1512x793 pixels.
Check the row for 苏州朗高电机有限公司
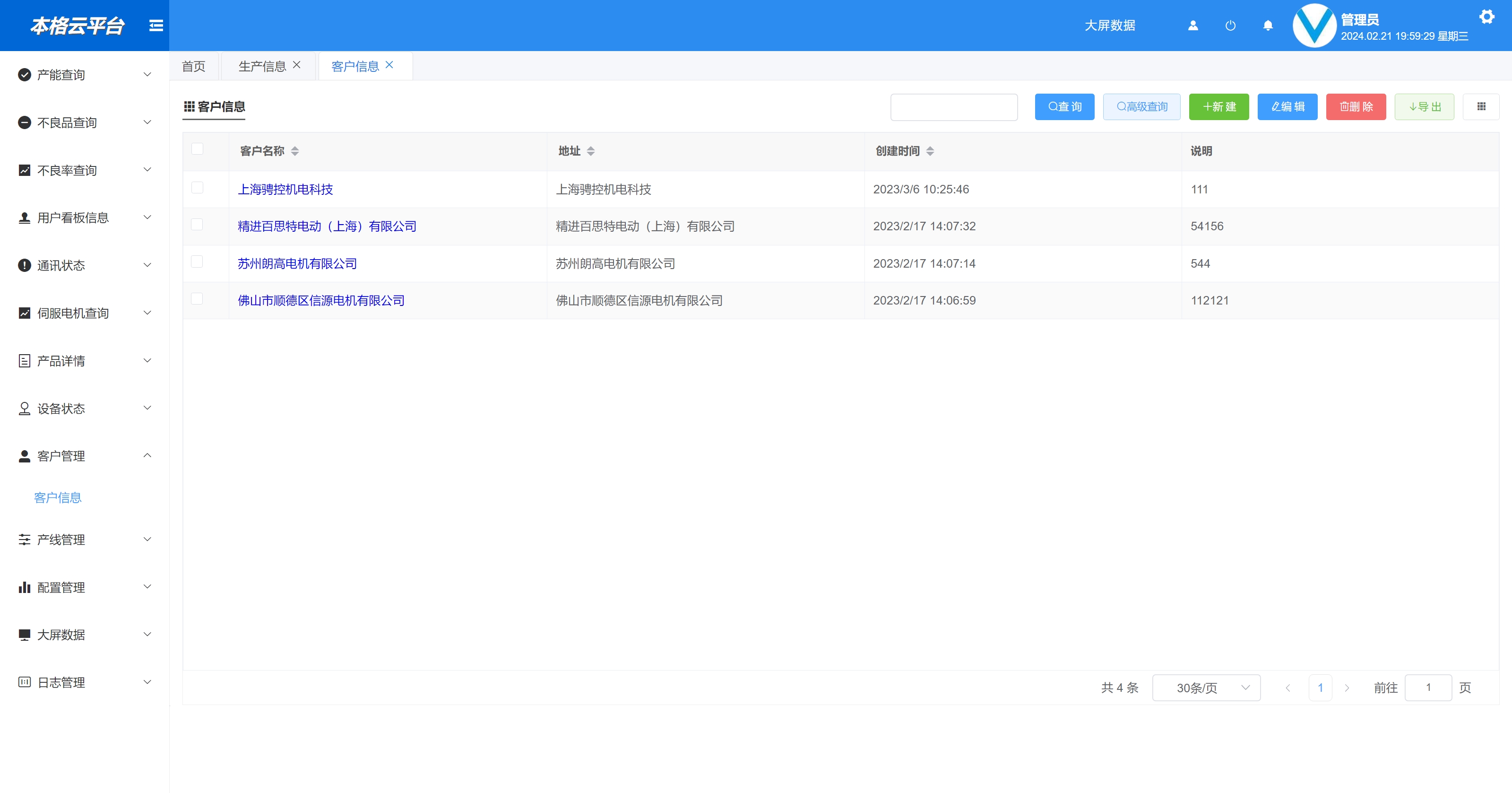point(197,261)
